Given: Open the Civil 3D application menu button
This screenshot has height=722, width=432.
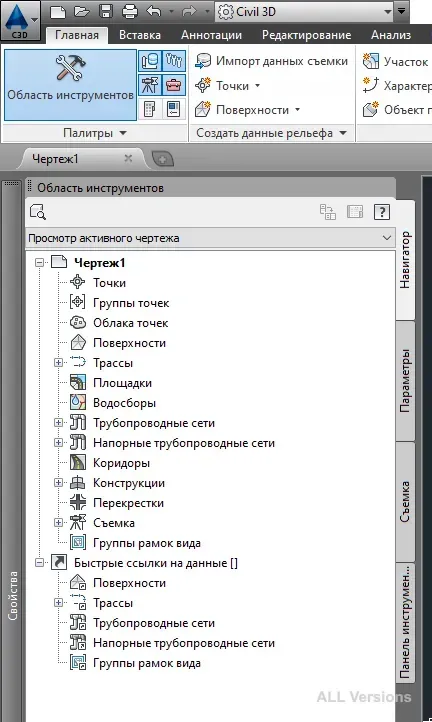Looking at the screenshot, I should 20,21.
